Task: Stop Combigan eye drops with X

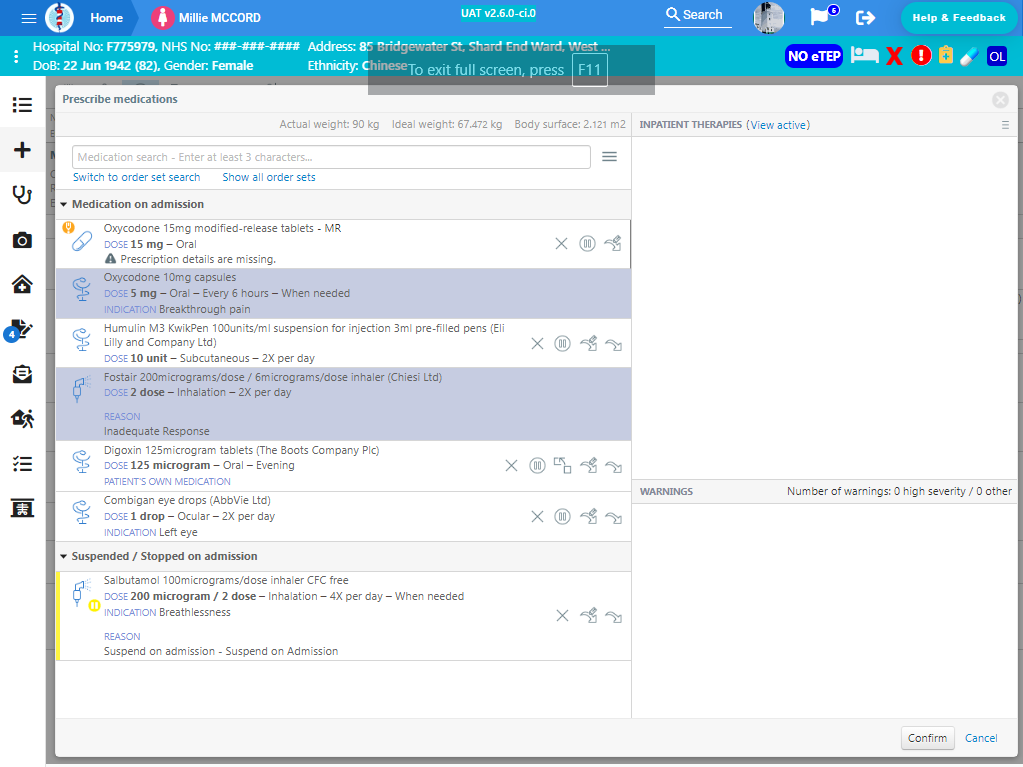Action: 537,517
